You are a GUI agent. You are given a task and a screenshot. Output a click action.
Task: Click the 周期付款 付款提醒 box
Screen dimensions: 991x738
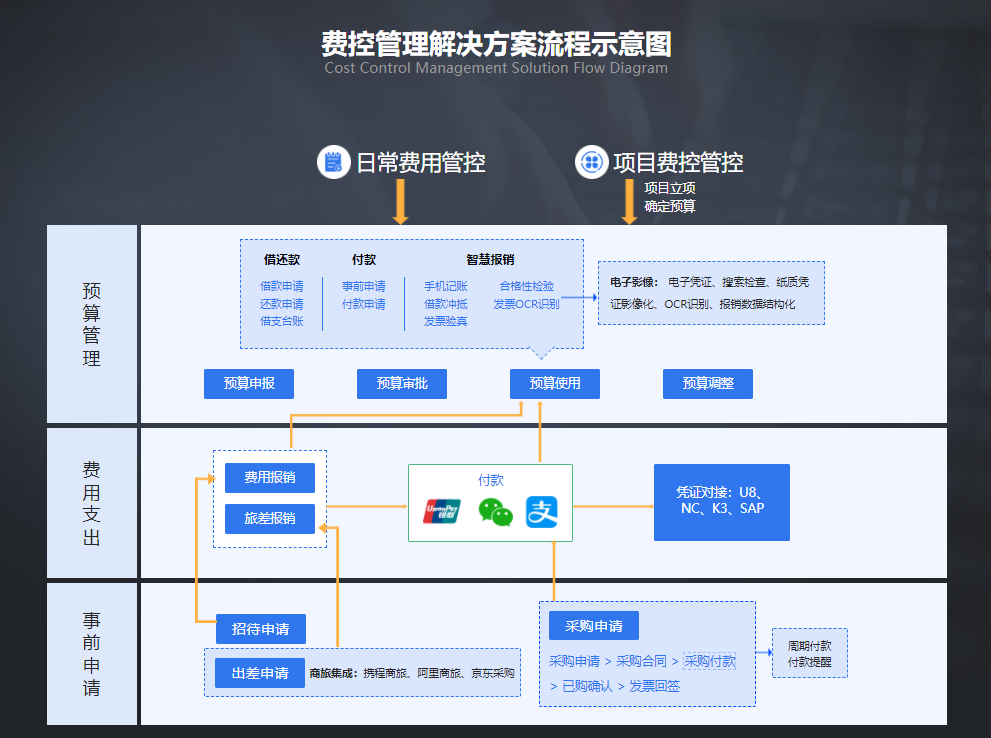[810, 653]
